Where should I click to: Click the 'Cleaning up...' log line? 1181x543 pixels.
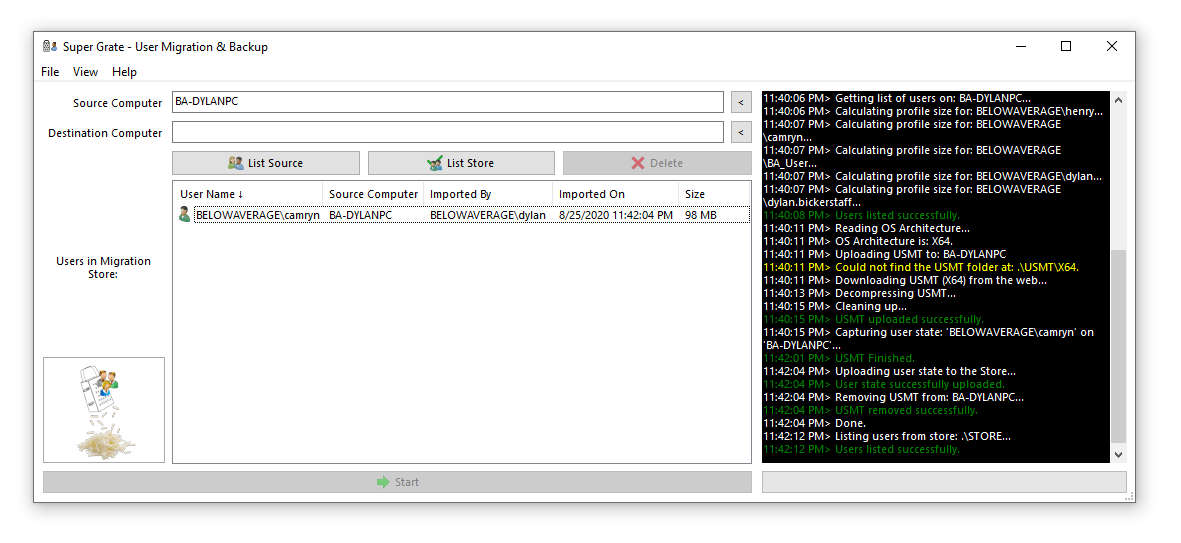pos(835,307)
